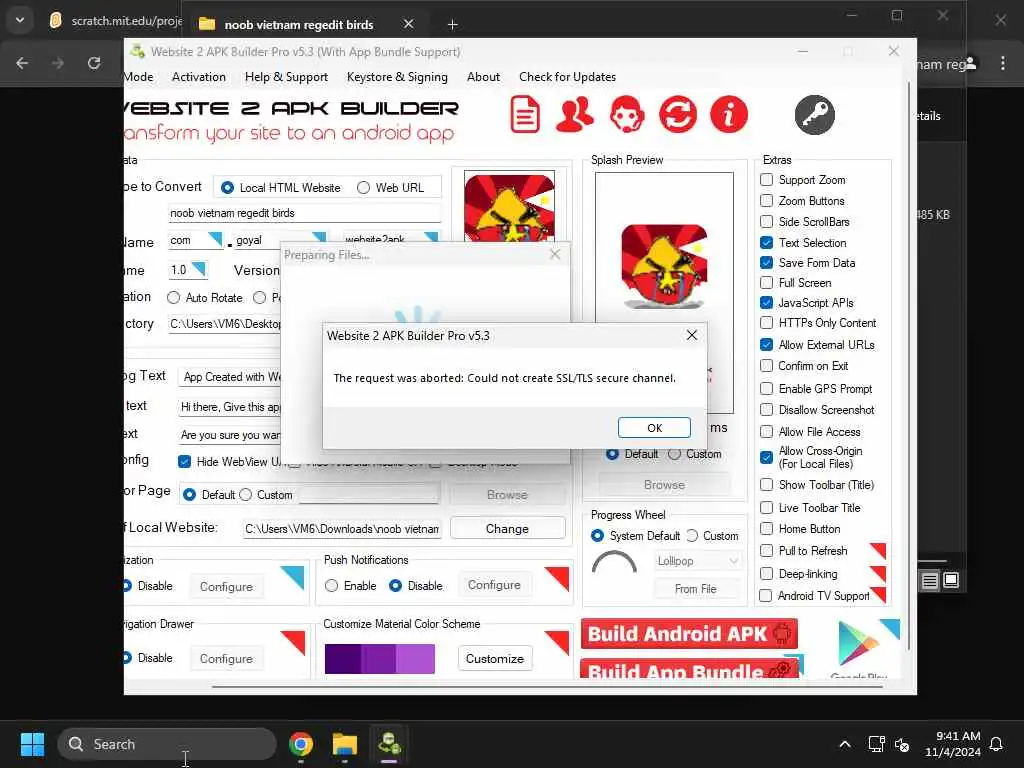Enable Zoom Buttons checkbox
This screenshot has width=1024, height=768.
[767, 200]
